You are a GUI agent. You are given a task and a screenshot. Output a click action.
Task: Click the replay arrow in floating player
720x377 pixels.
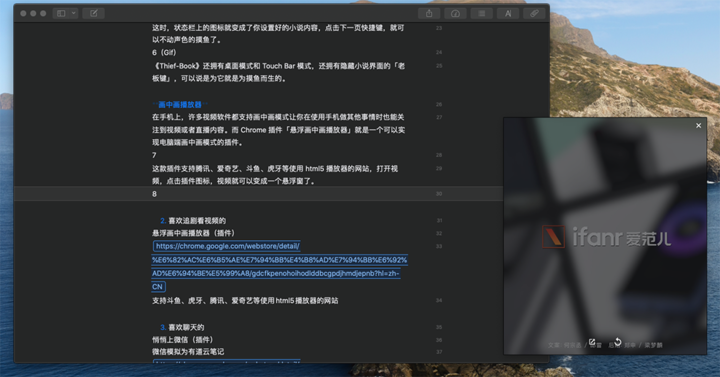618,342
